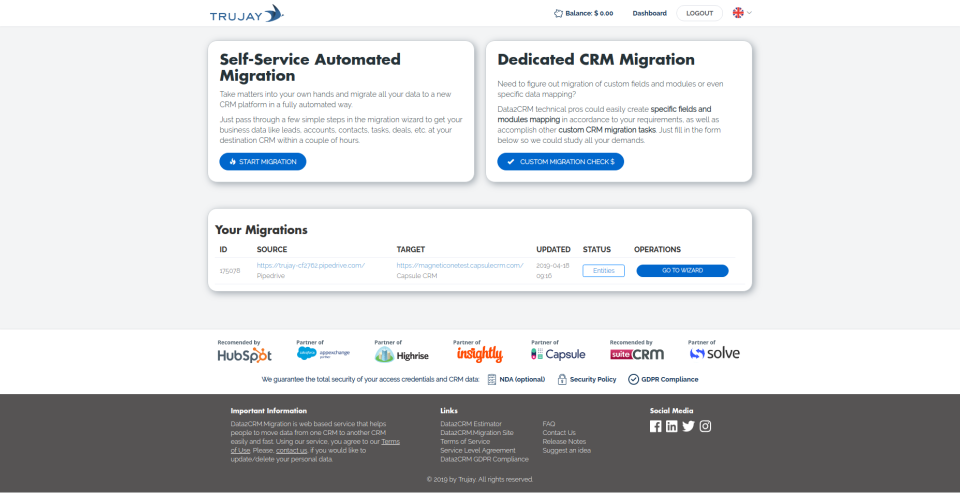Click the Self-Service Automated Migration heading
The image size is (960, 493).
tap(310, 68)
